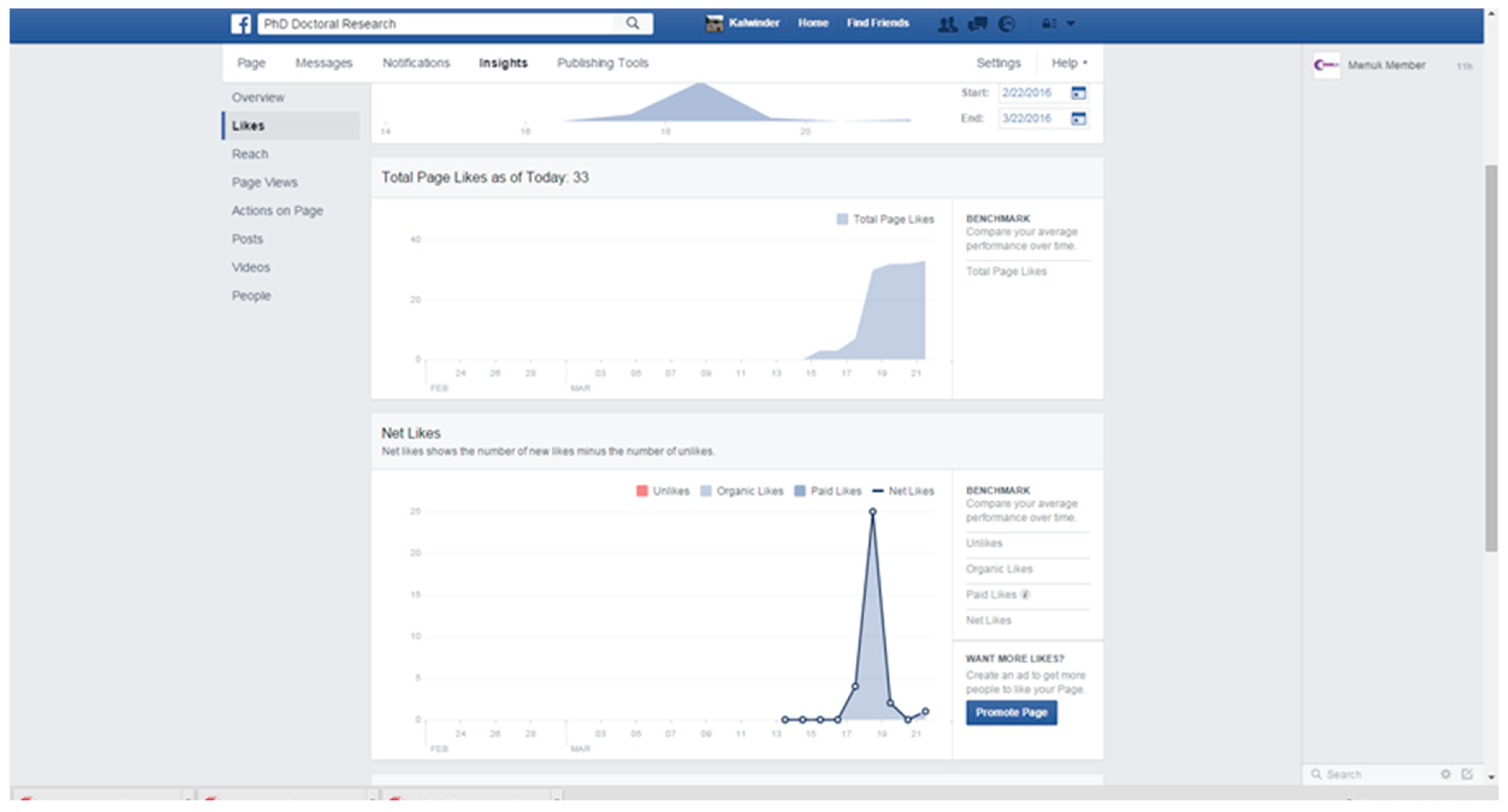This screenshot has width=1508, height=812.
Task: Select Reach in the Insights sidebar
Action: click(x=250, y=154)
